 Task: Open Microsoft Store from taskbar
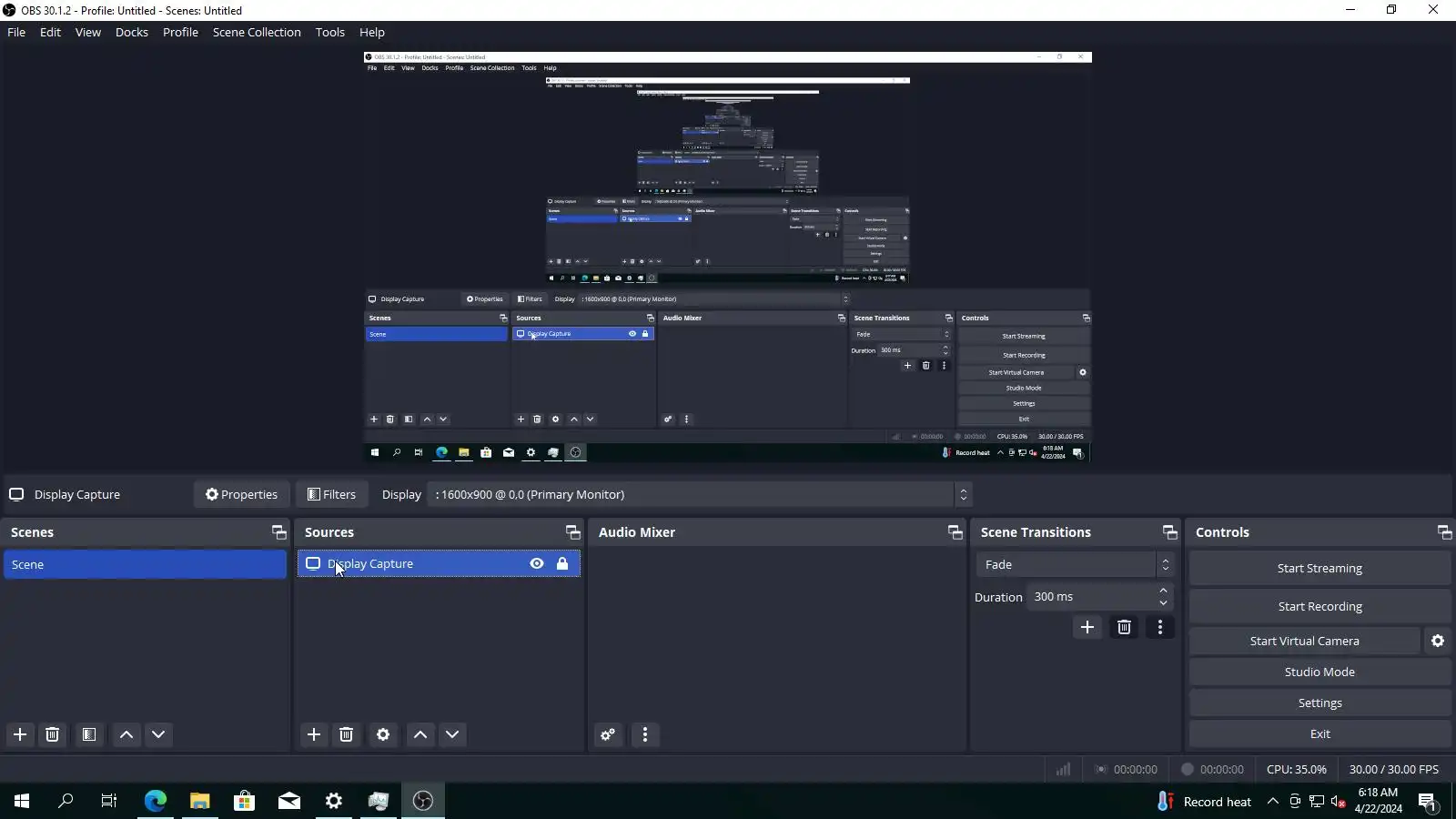[244, 801]
